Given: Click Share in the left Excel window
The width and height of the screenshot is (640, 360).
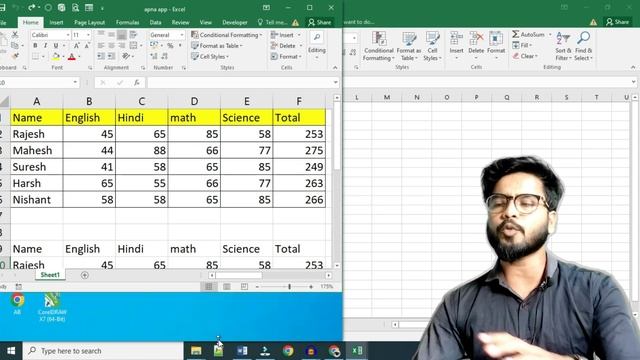Looking at the screenshot, I should pyautogui.click(x=320, y=22).
